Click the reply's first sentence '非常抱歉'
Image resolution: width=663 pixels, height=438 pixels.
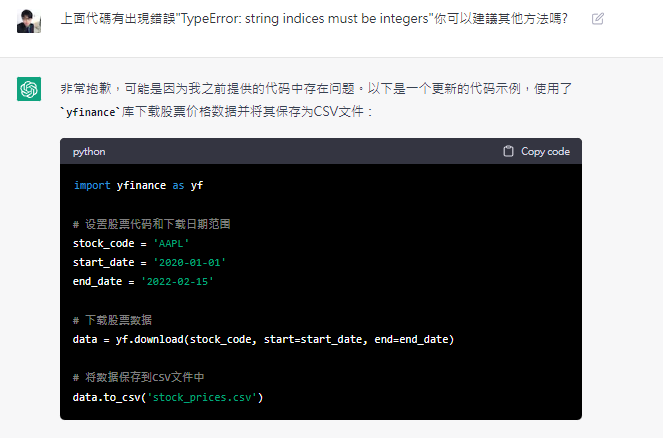coord(86,89)
